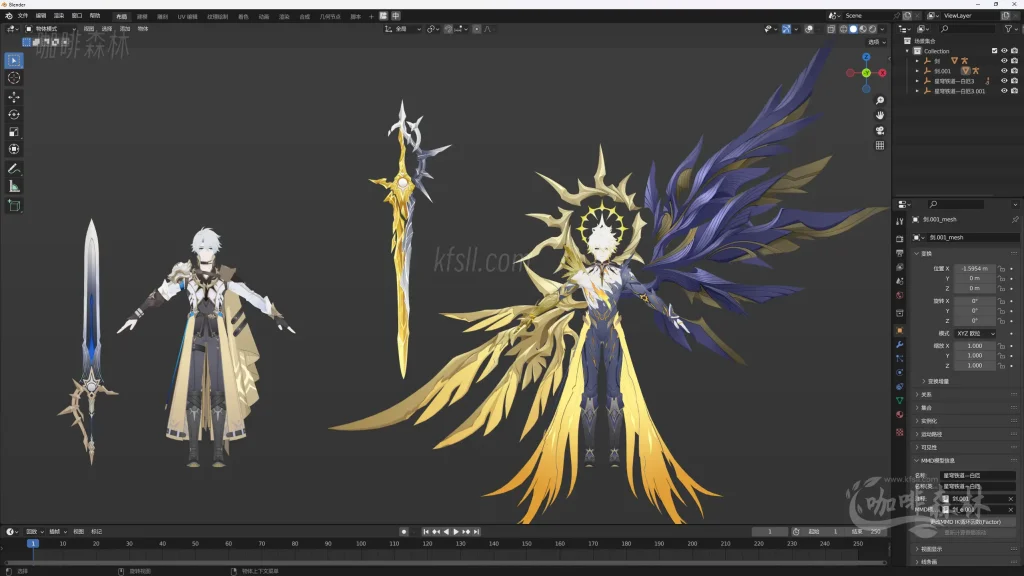Screen dimensions: 1024x576
Task: Click the timeline frame 1 marker
Action: pos(33,543)
